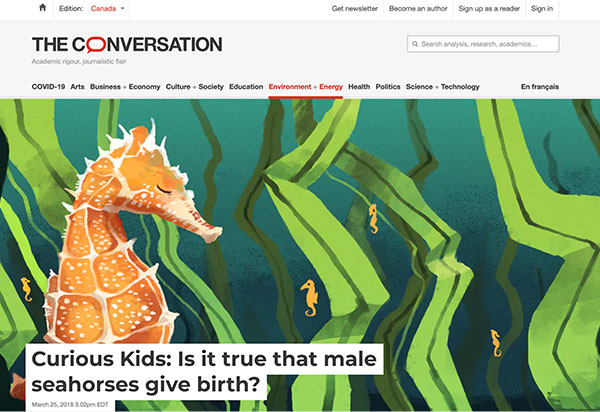The height and width of the screenshot is (412, 600).
Task: Open the COVID-19 section
Action: coord(48,87)
